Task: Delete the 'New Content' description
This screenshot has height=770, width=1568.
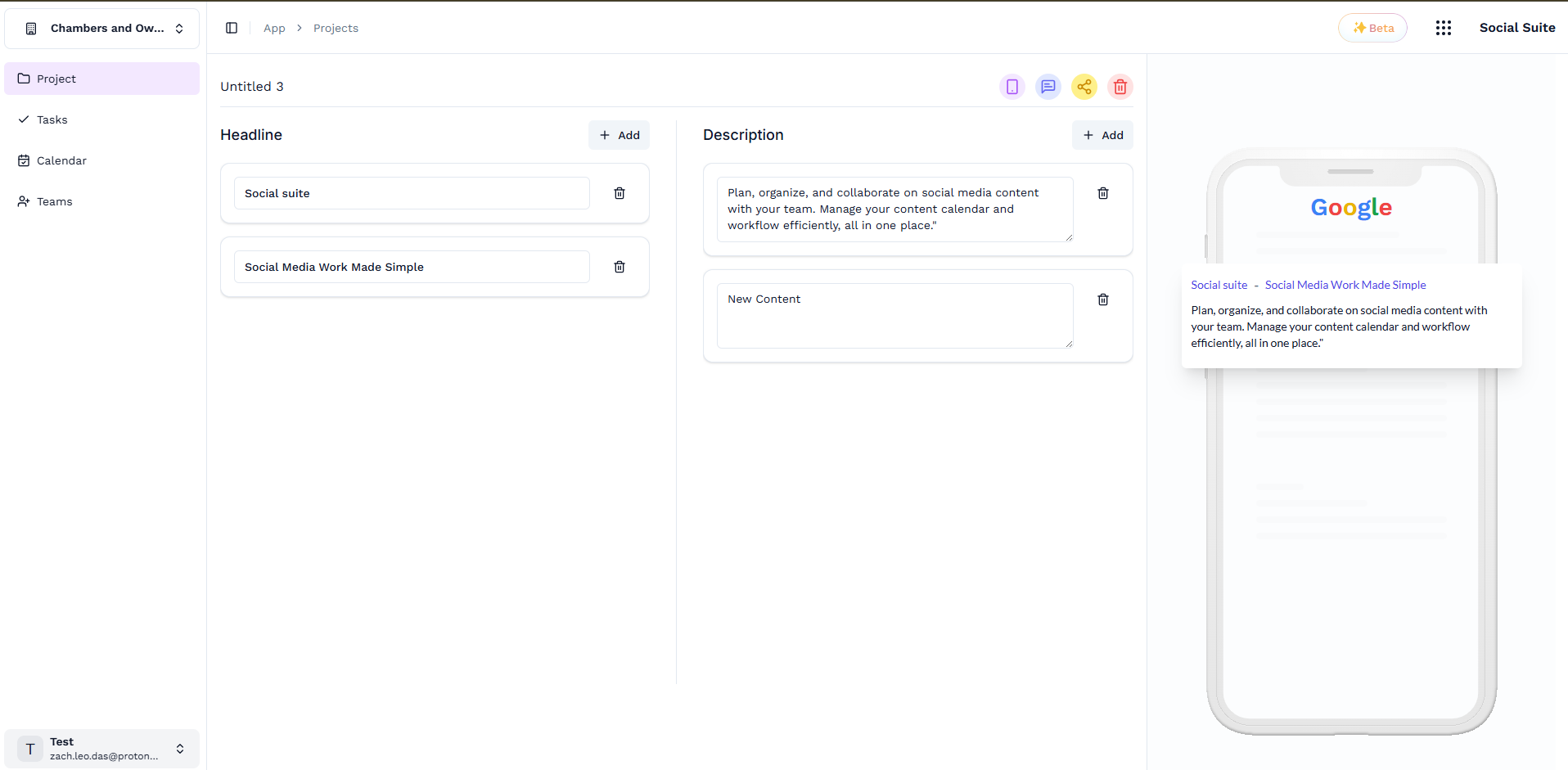Action: click(x=1103, y=299)
